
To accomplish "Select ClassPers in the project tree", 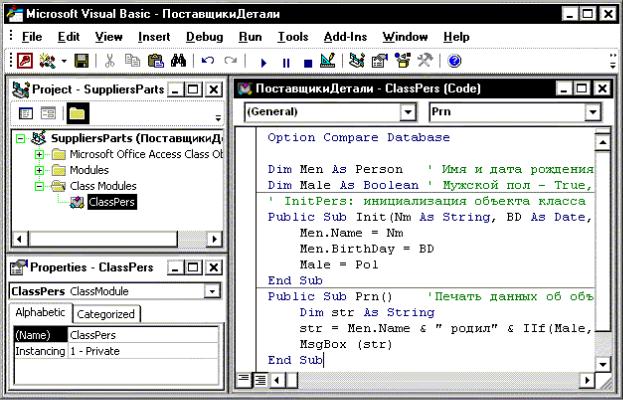I will pos(112,202).
